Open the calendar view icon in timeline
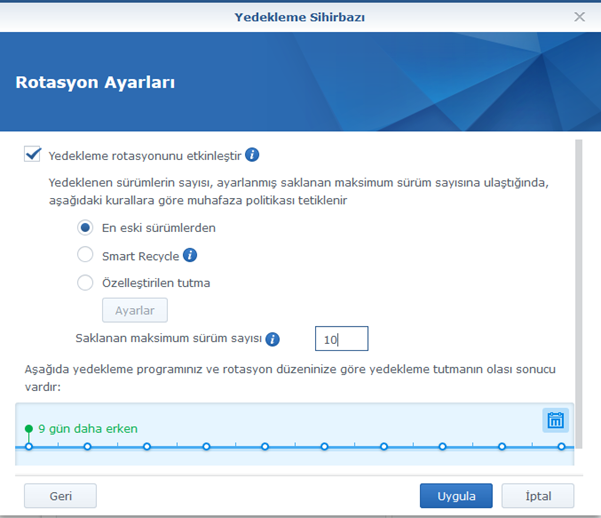 [x=555, y=420]
